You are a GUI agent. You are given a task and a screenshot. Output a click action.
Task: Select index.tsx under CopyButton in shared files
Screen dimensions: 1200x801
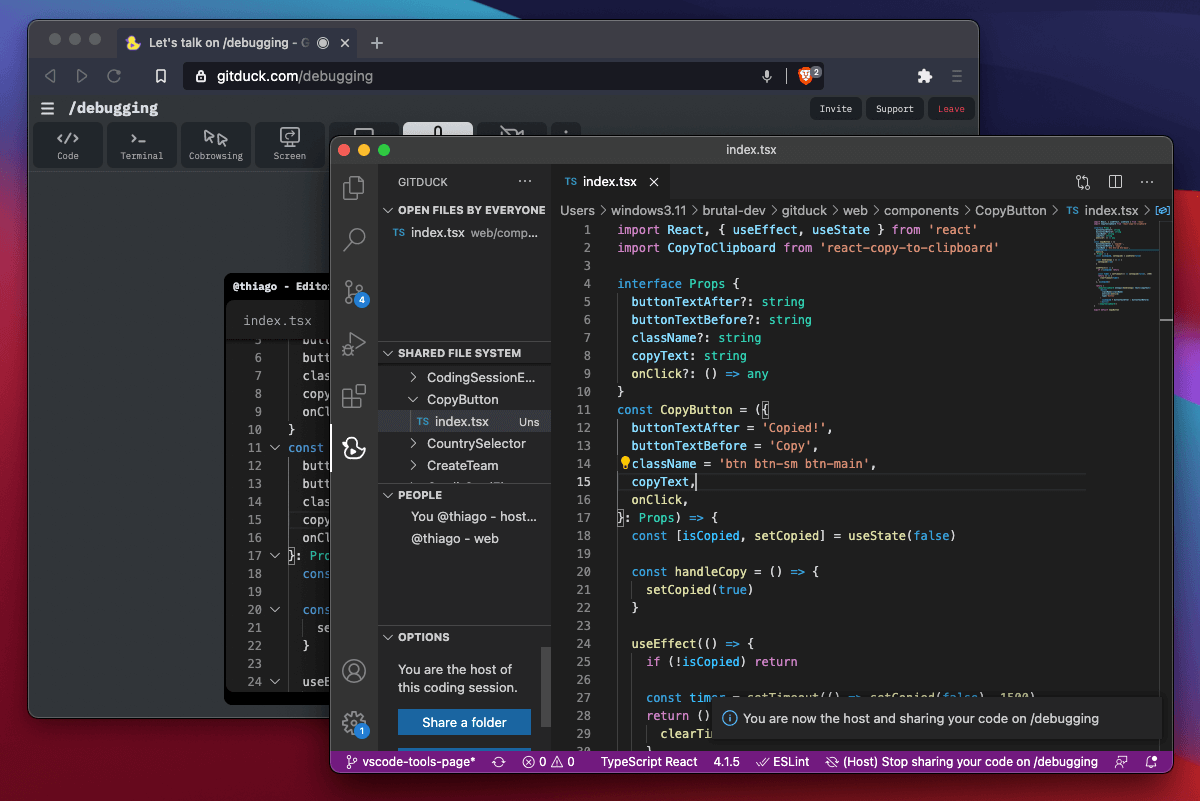tap(465, 422)
